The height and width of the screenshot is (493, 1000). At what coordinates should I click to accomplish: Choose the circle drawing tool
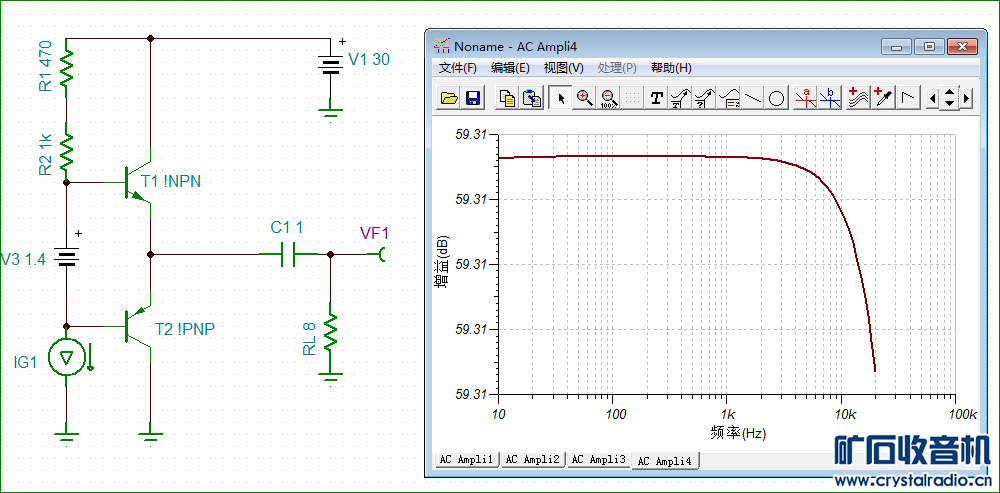[x=777, y=98]
